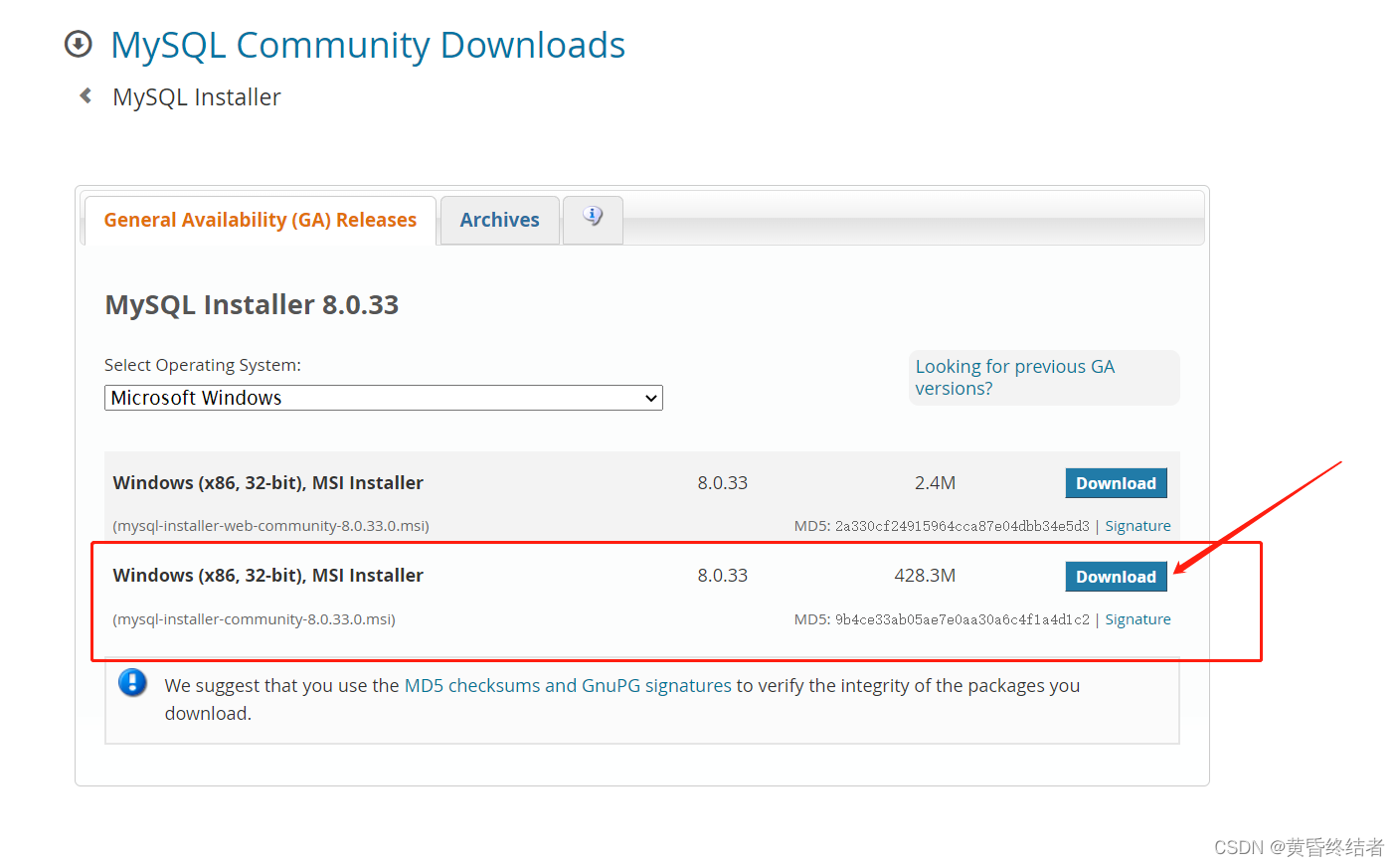Click the MySQL Community Downloads heading link
This screenshot has height=867, width=1400.
click(368, 45)
